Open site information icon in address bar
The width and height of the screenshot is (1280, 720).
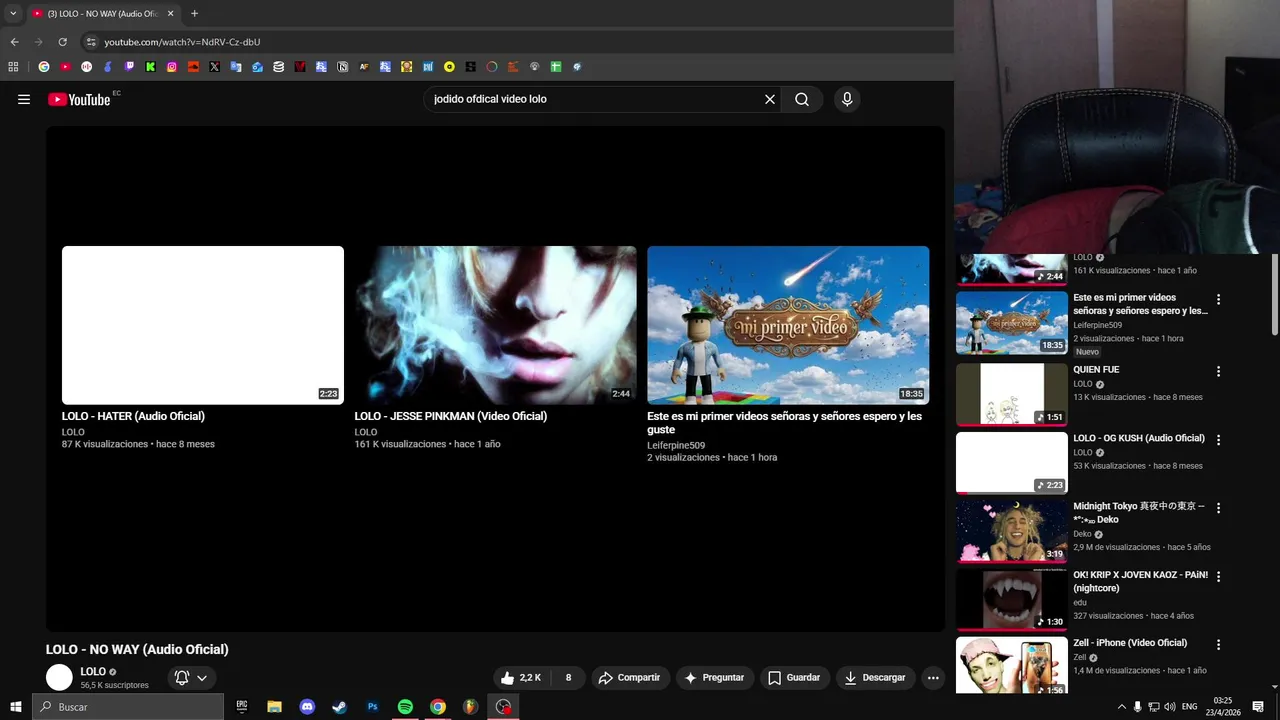(91, 42)
